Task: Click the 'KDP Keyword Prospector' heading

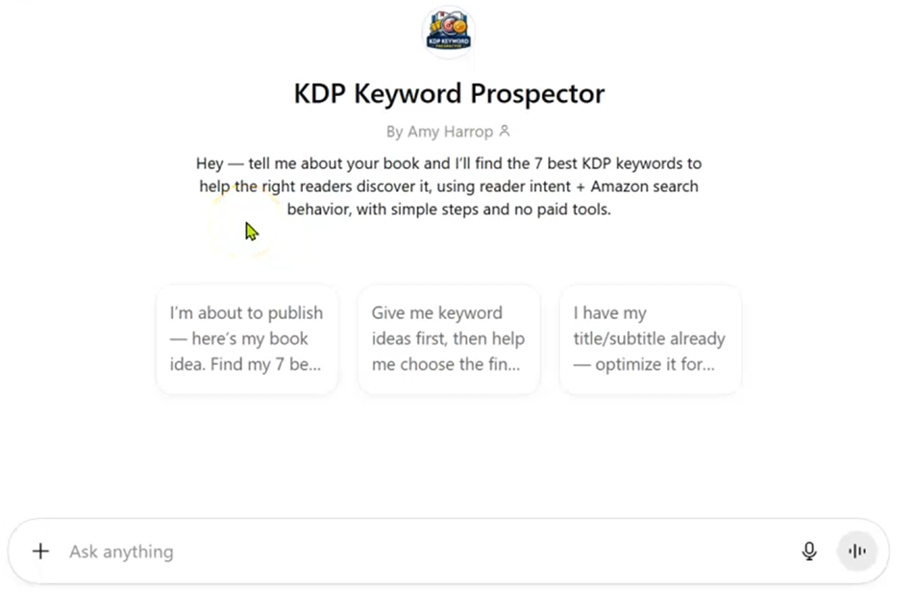Action: [x=448, y=94]
